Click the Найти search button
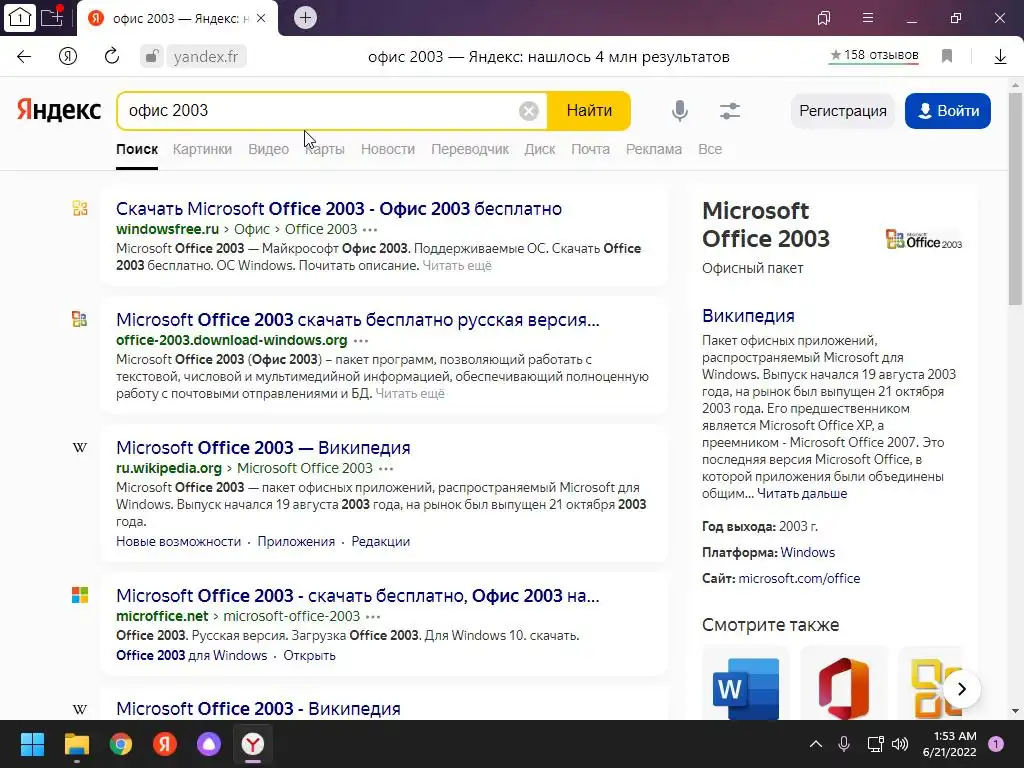 [x=589, y=110]
